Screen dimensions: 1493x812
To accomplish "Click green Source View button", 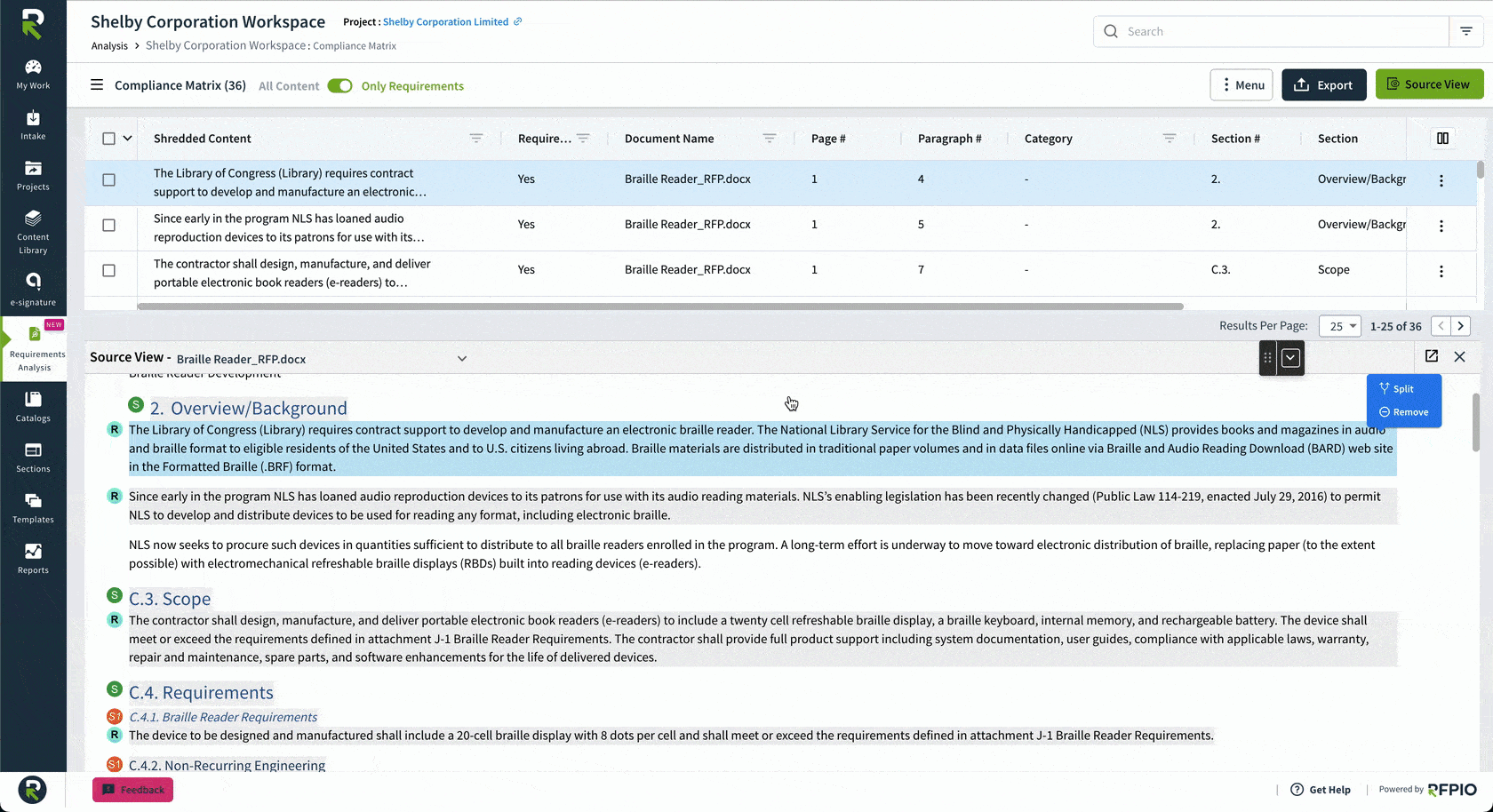I will pos(1429,84).
